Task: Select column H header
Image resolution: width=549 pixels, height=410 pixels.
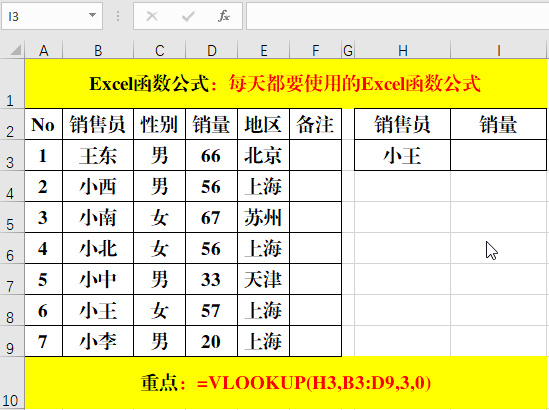Action: coord(403,51)
